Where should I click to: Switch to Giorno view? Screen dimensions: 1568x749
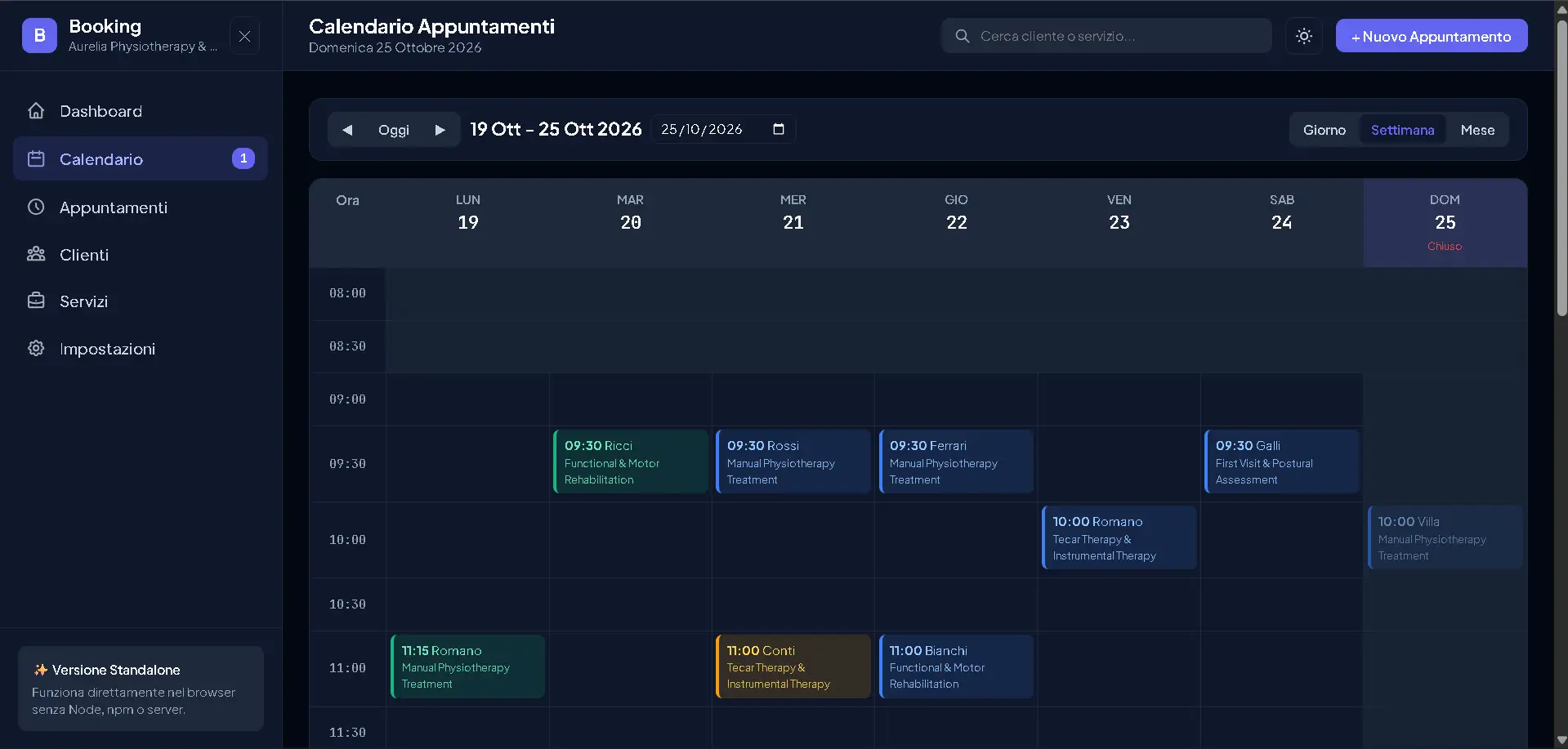(1324, 130)
